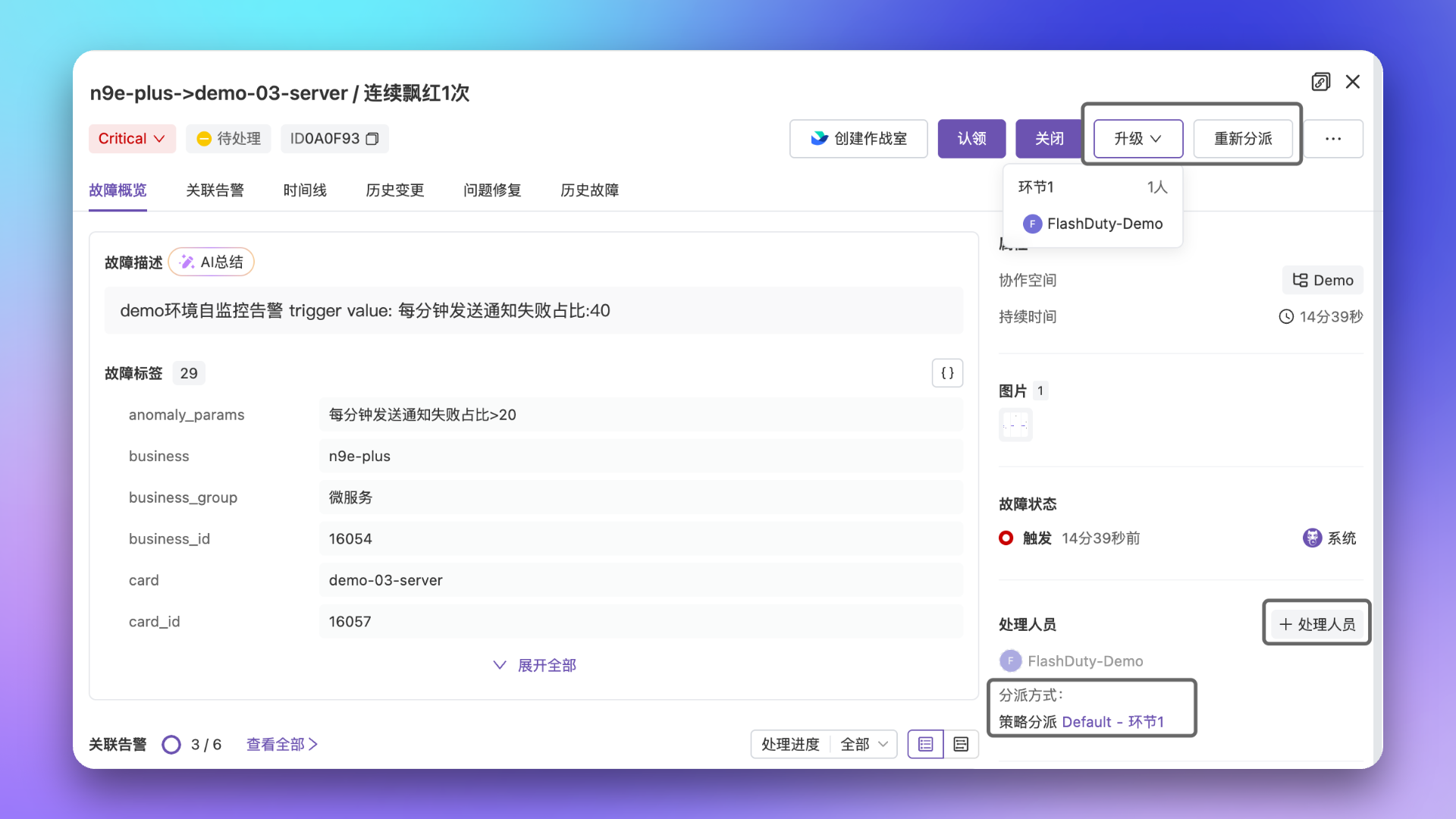Viewport: 1456px width, 819px height.
Task: Click the 重新分派 reassign button
Action: pos(1242,139)
